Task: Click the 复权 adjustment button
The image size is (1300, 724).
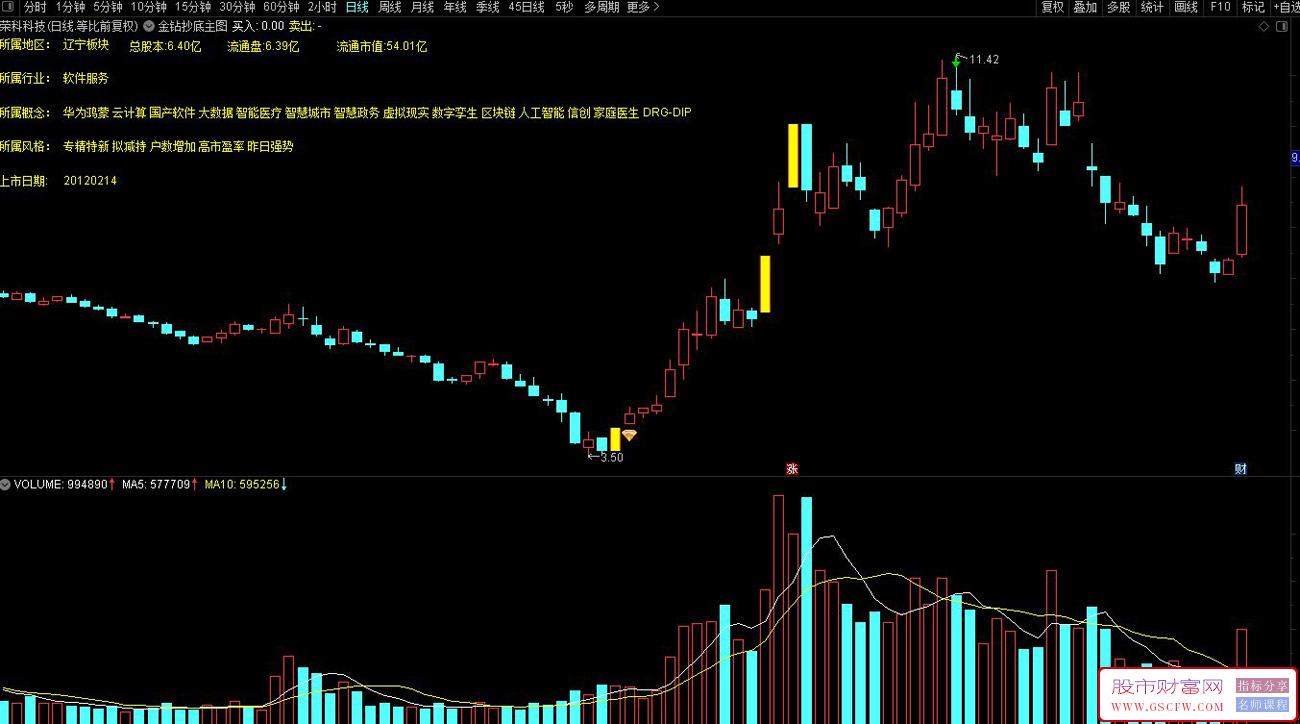Action: [1053, 7]
